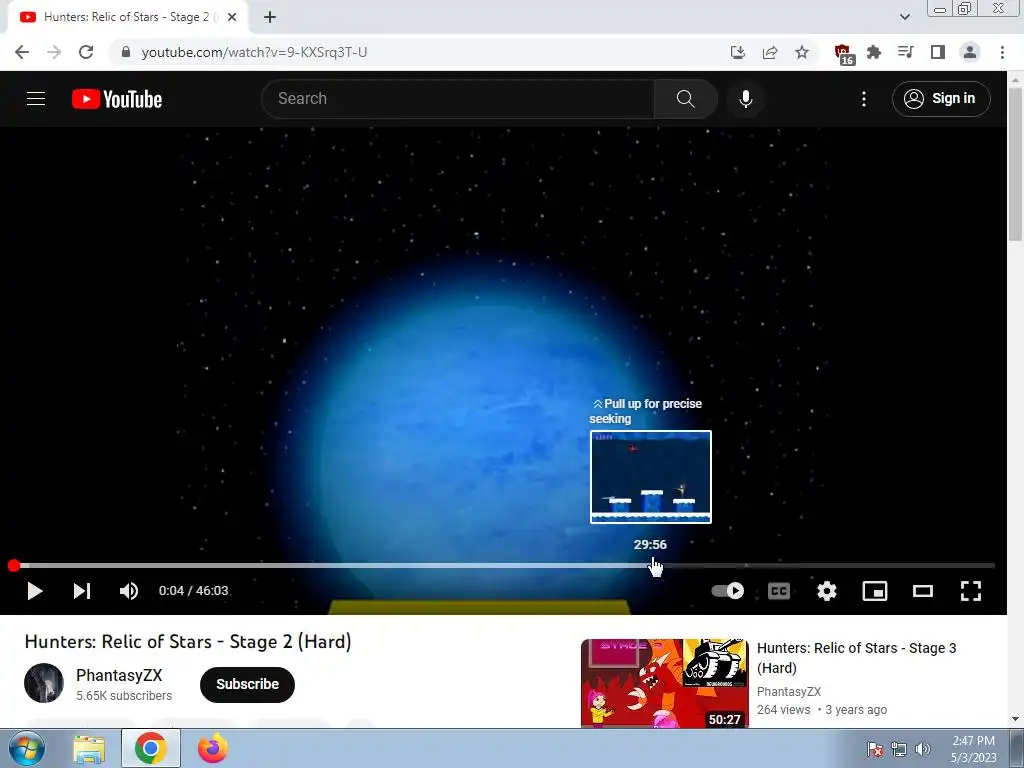Open the Extensions puzzle icon

click(x=874, y=52)
